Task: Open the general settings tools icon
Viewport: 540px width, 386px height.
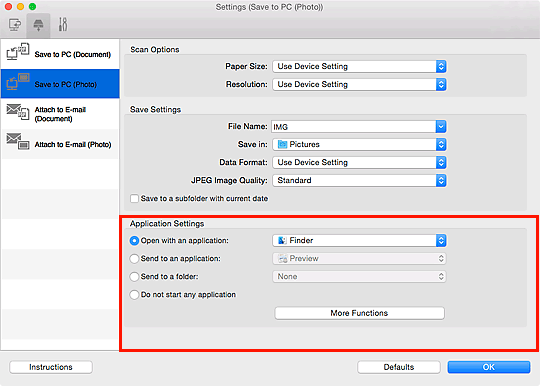Action: (x=63, y=25)
